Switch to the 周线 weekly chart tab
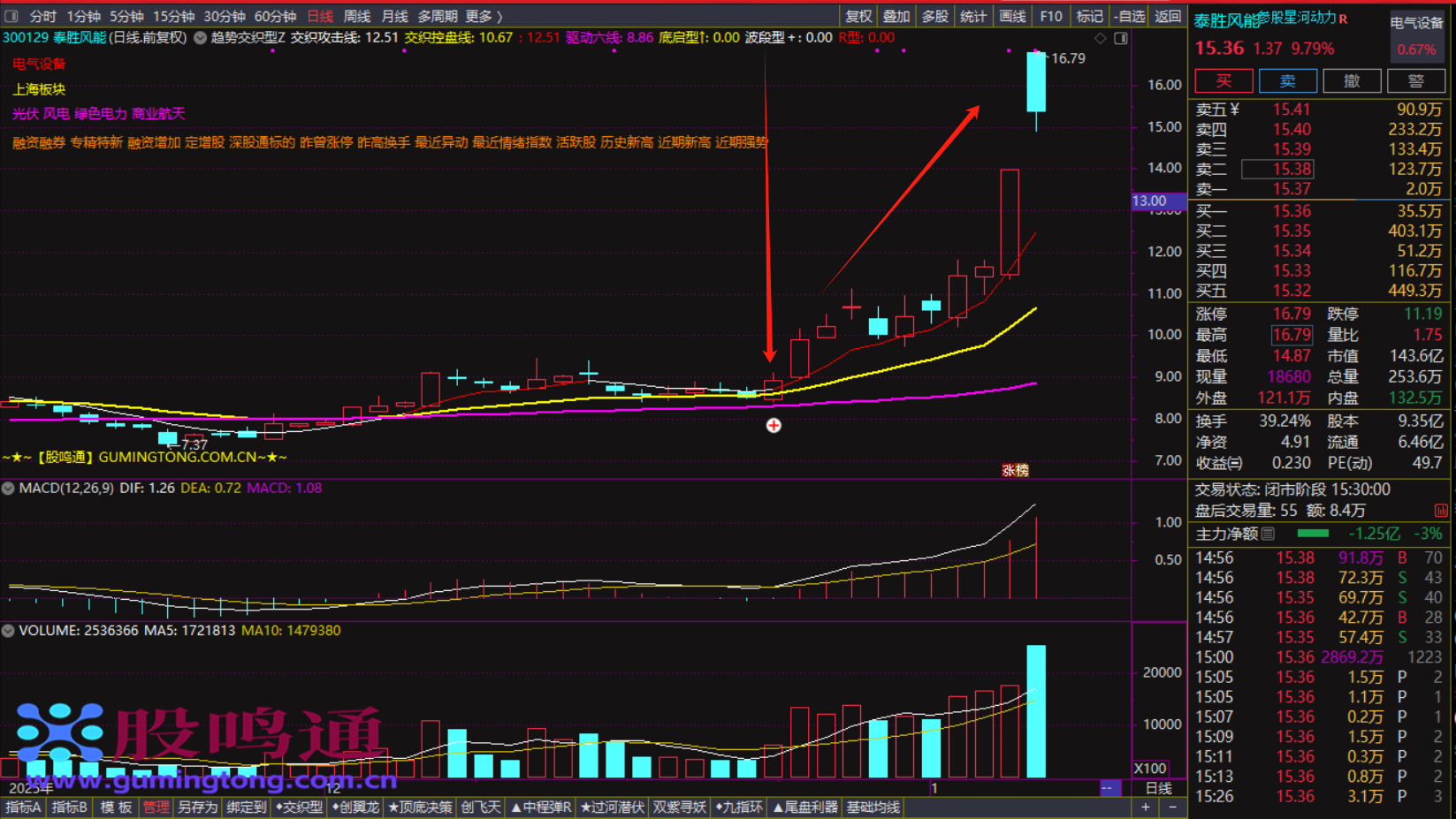Screen dimensions: 1456x819 [x=356, y=16]
